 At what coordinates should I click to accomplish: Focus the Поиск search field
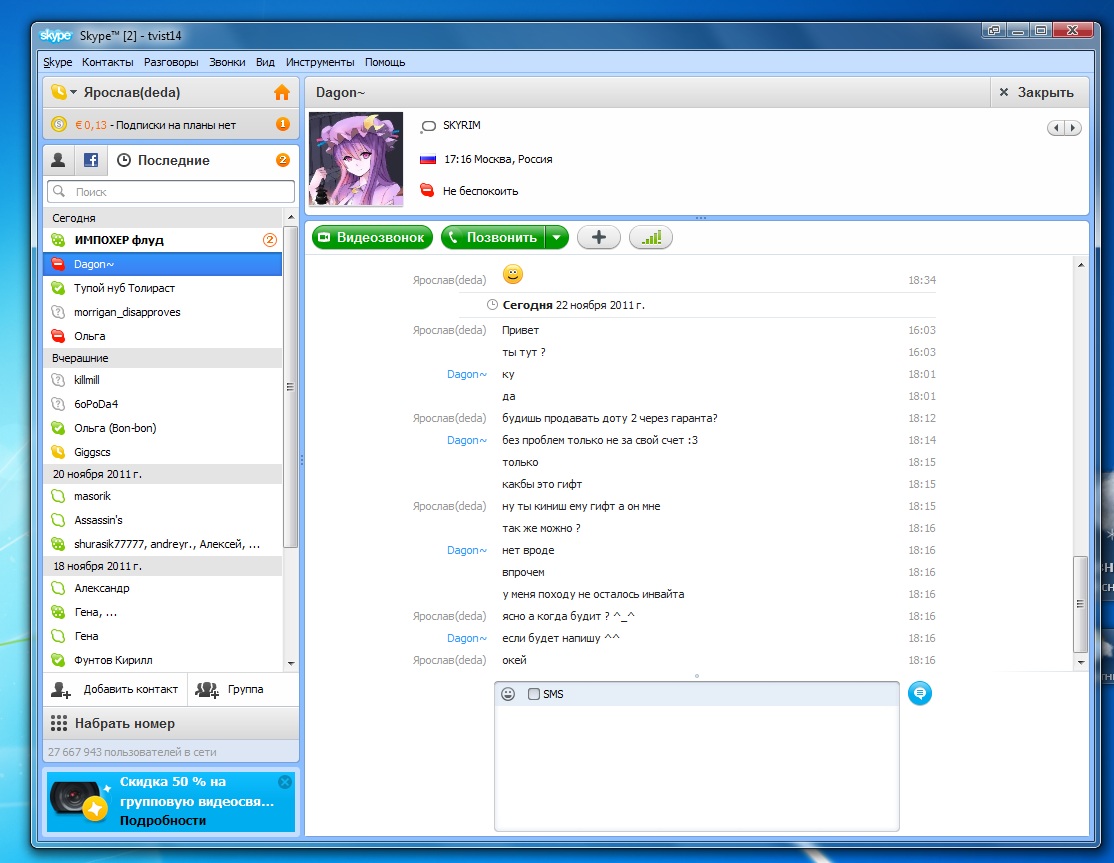(171, 192)
